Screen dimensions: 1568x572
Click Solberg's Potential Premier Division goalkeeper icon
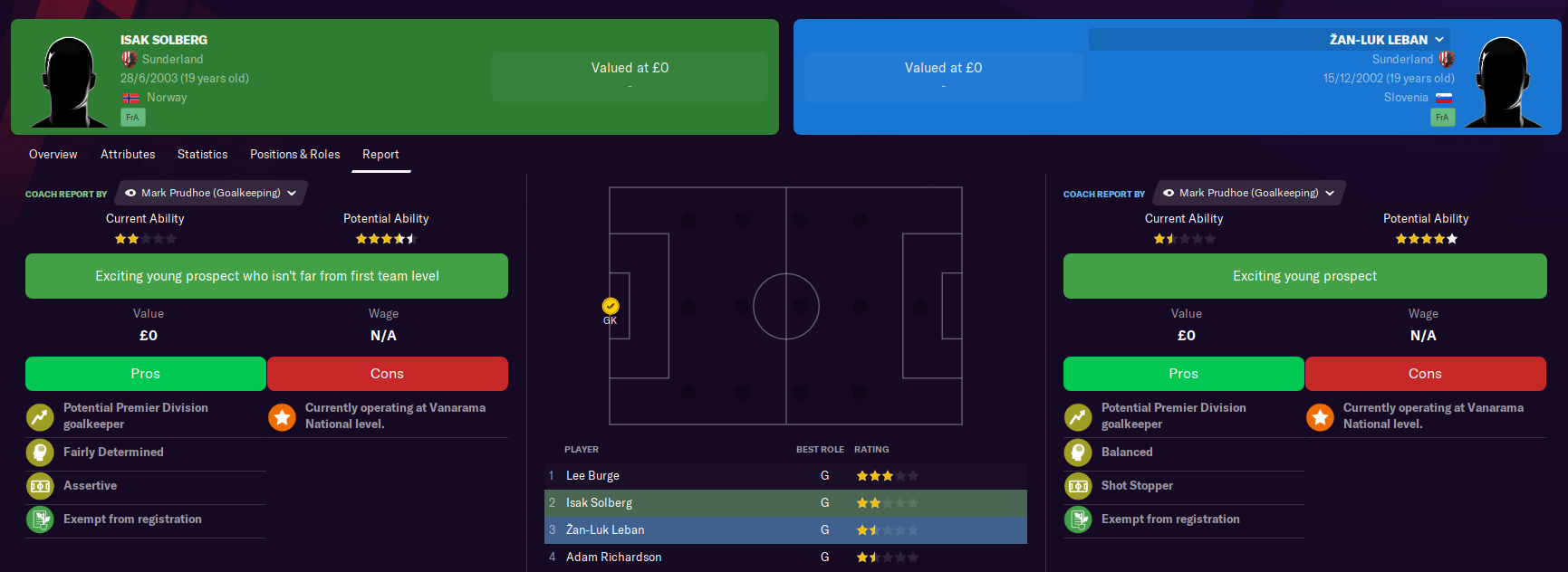pyautogui.click(x=40, y=417)
